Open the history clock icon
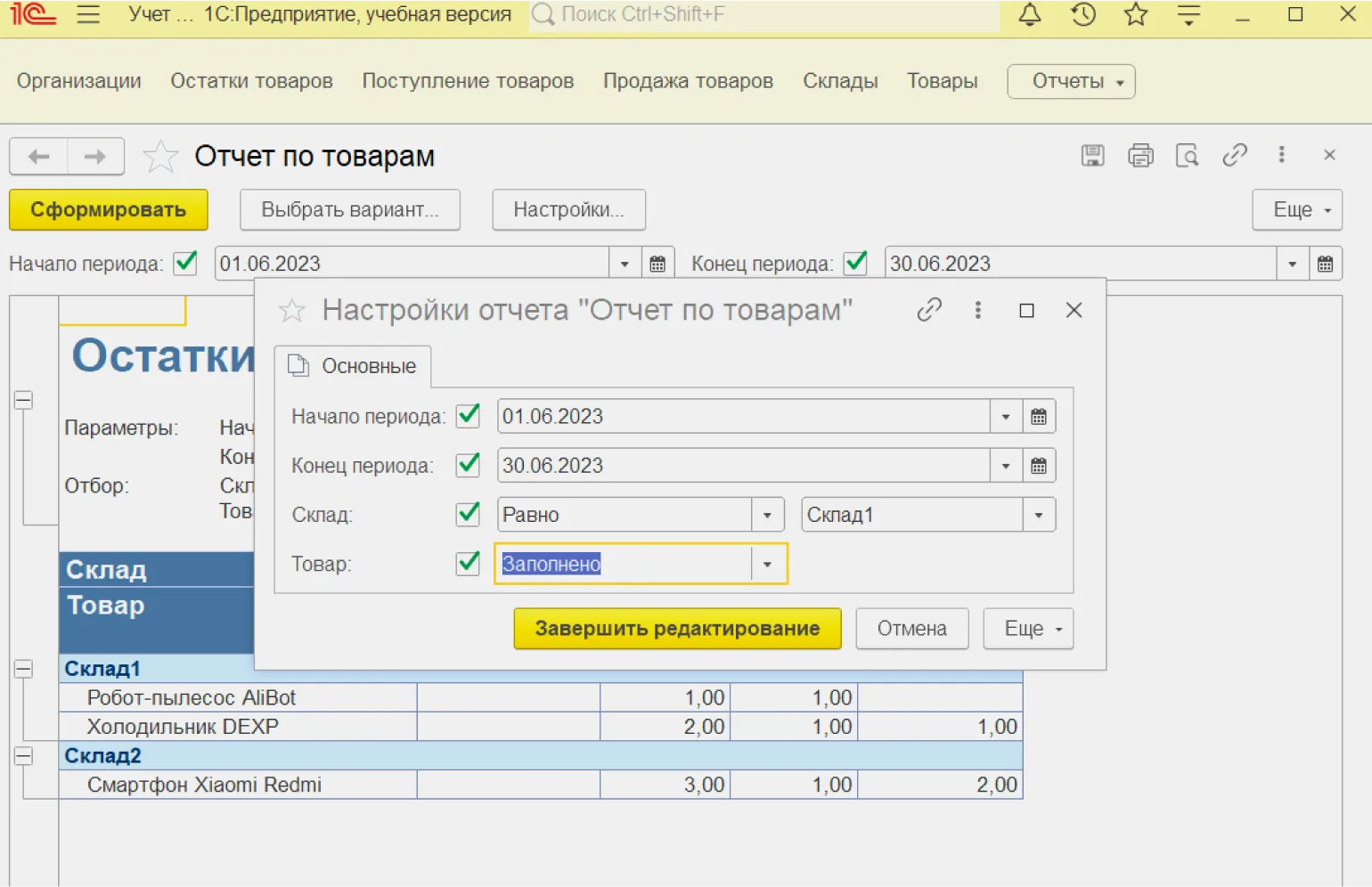 [x=1082, y=15]
